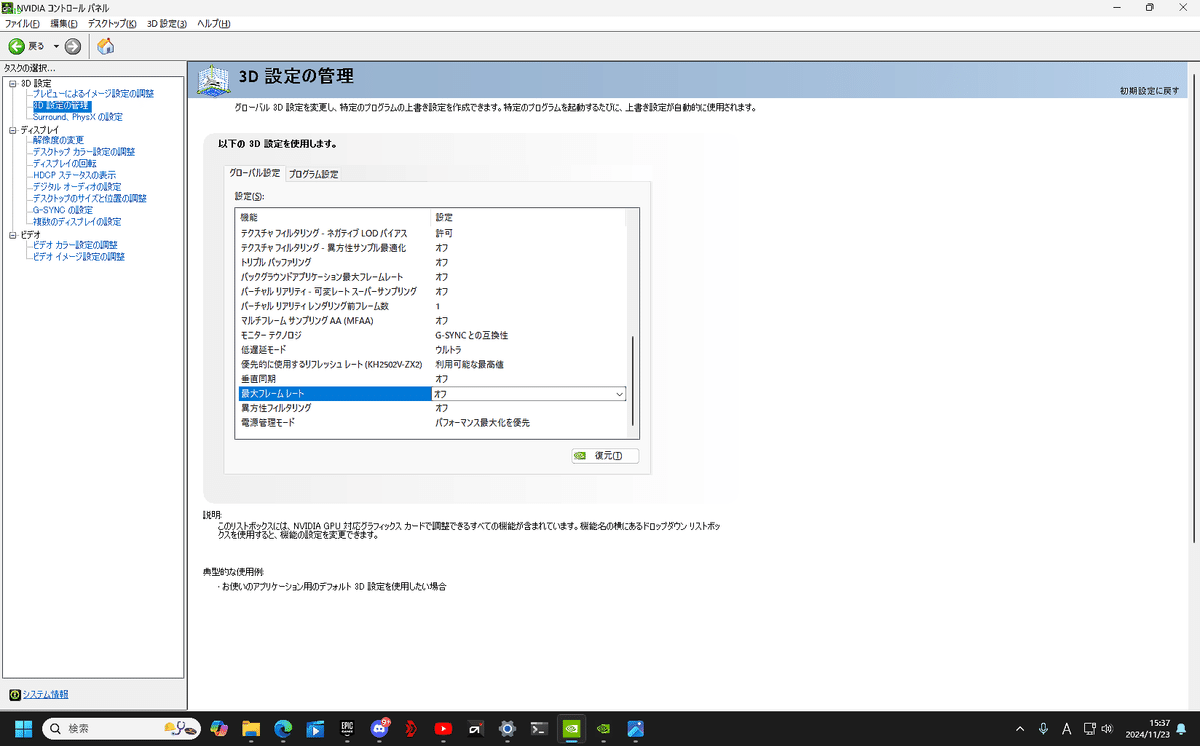Open the Windows Start menu
This screenshot has width=1200, height=746.
point(22,728)
